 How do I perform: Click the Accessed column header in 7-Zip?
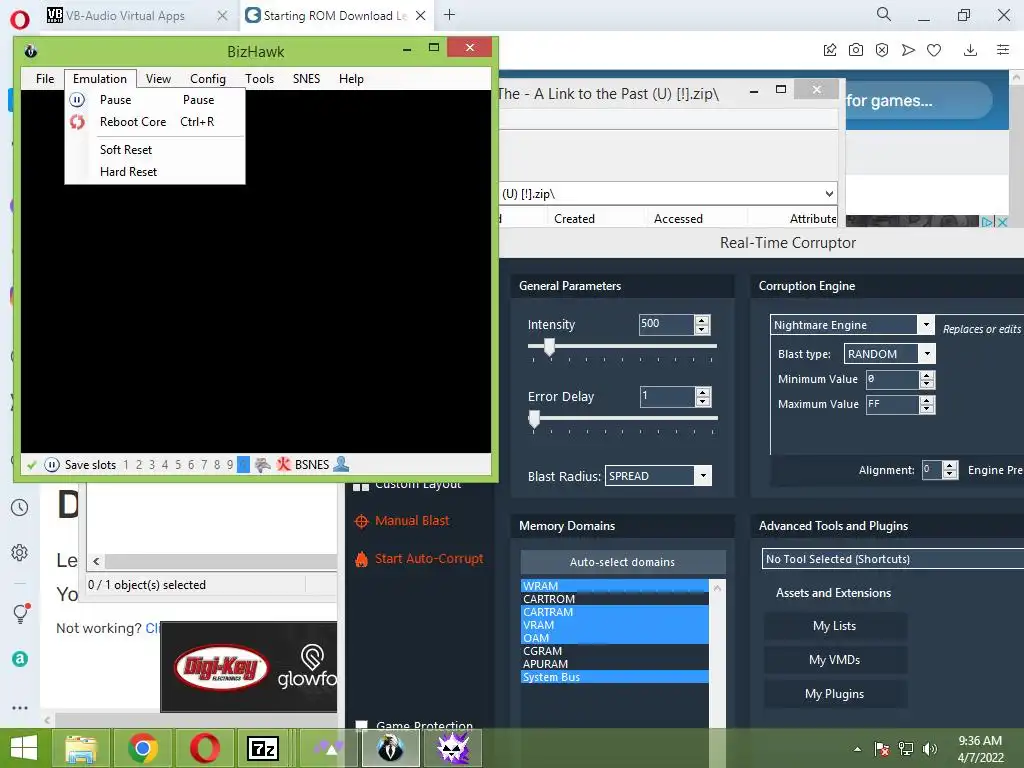pos(678,219)
